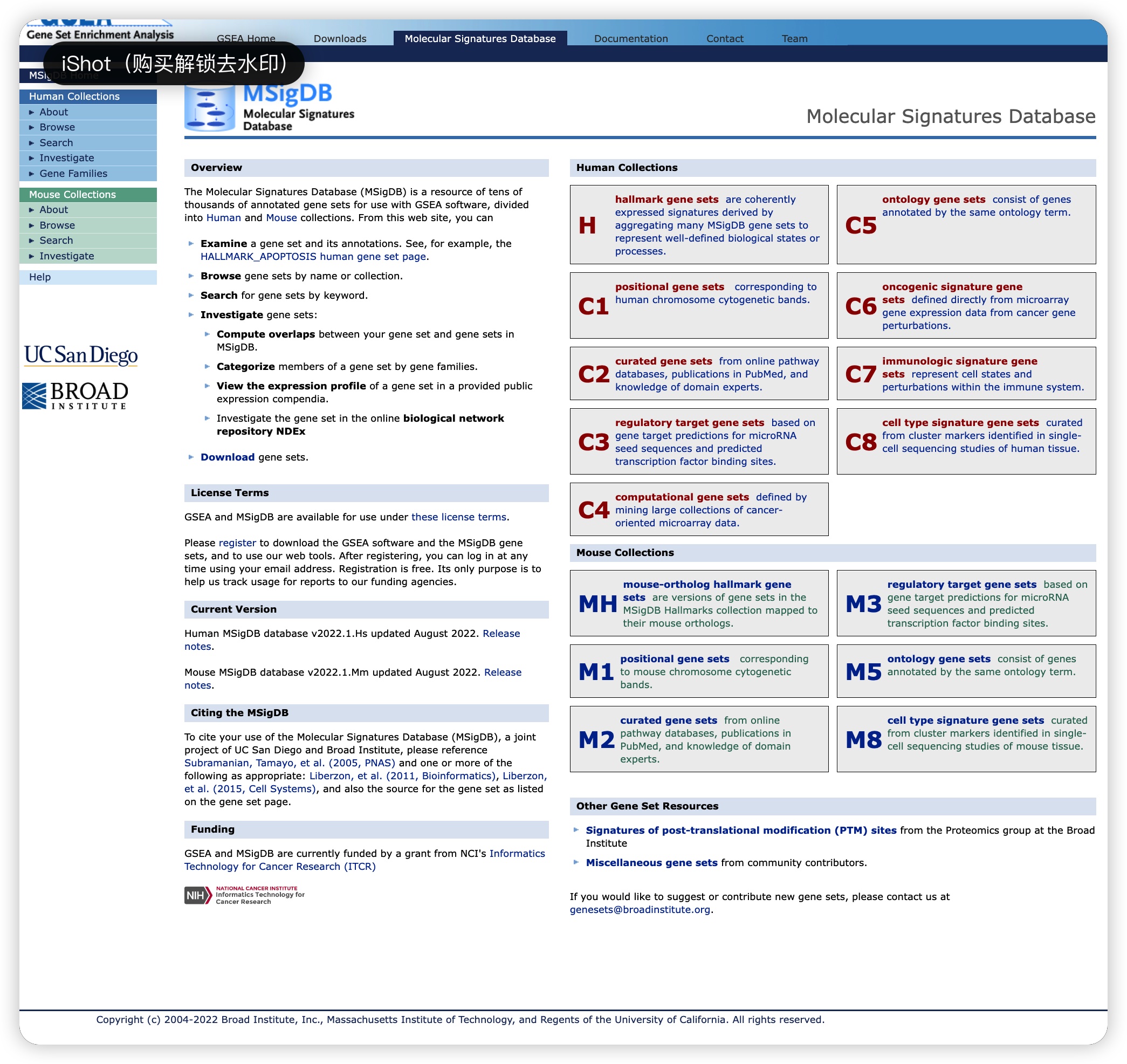Open the C4 computational collection badge

point(593,510)
